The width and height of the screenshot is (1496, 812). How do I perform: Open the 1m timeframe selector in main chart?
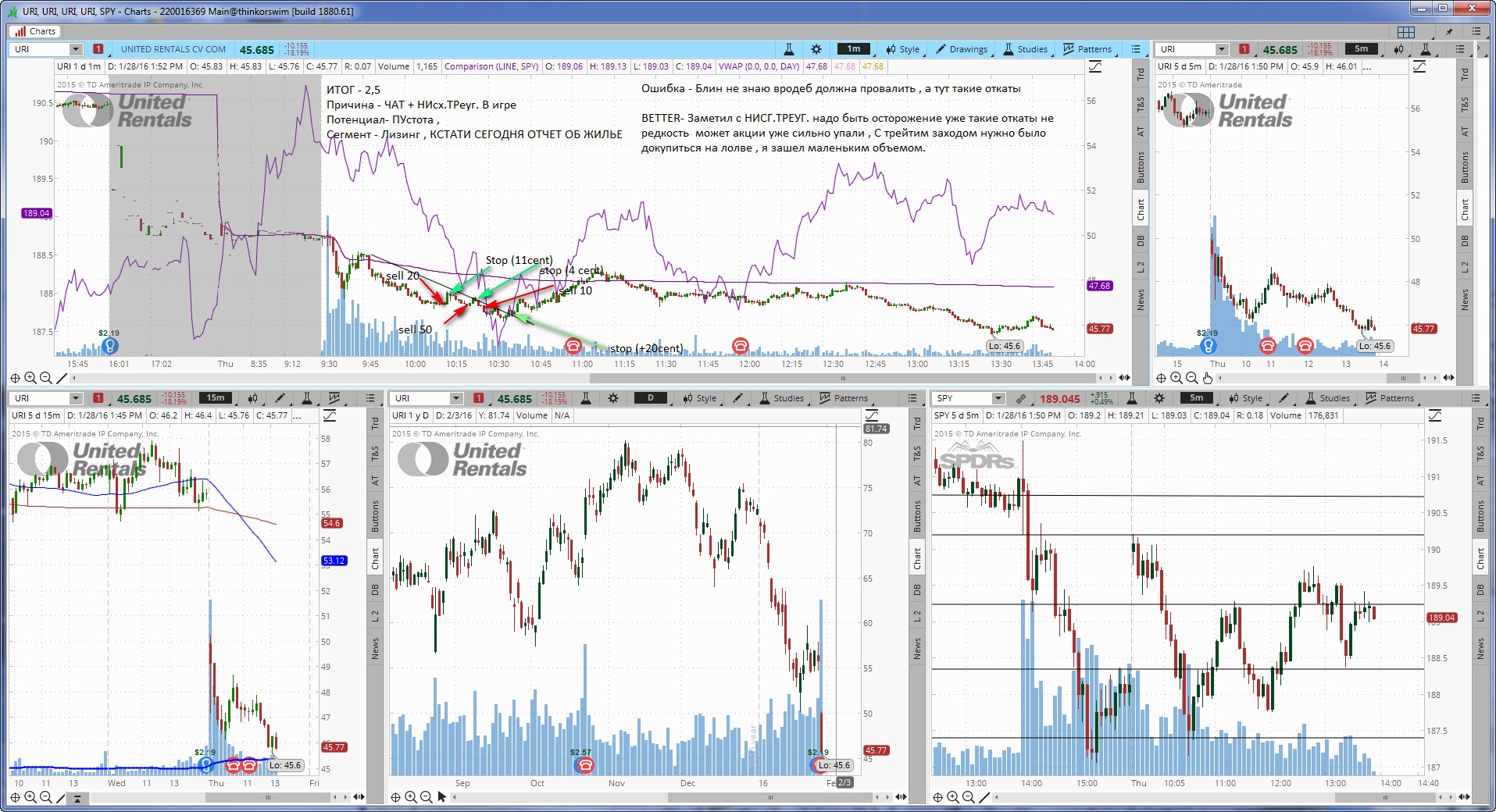854,49
